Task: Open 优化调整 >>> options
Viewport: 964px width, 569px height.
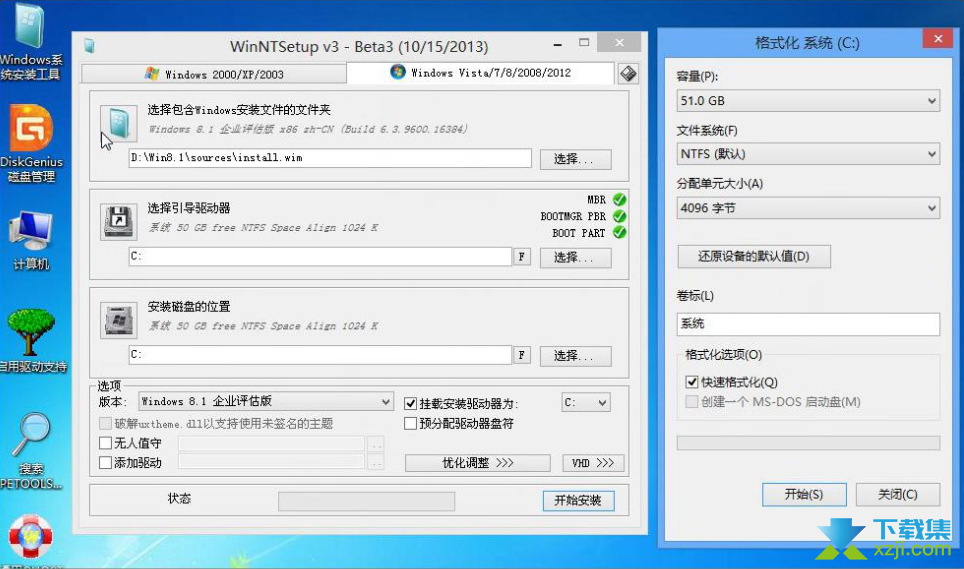Action: [478, 463]
